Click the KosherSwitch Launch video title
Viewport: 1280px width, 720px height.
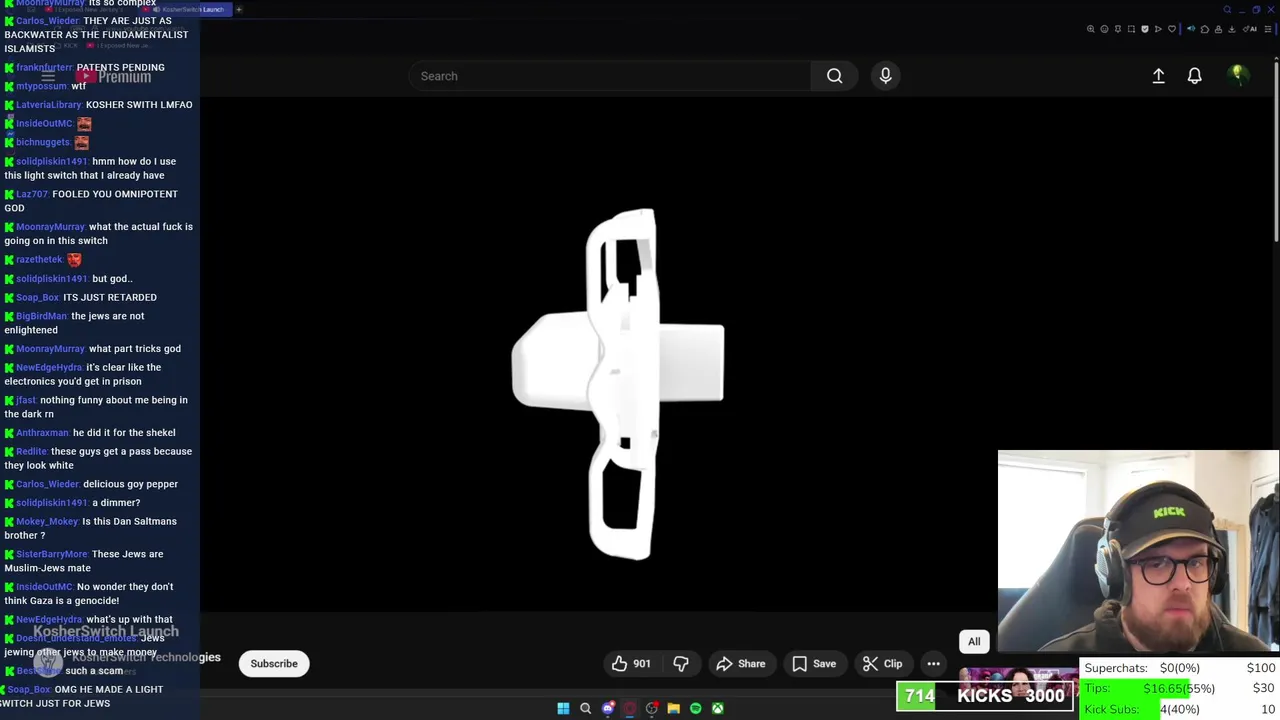[x=106, y=631]
